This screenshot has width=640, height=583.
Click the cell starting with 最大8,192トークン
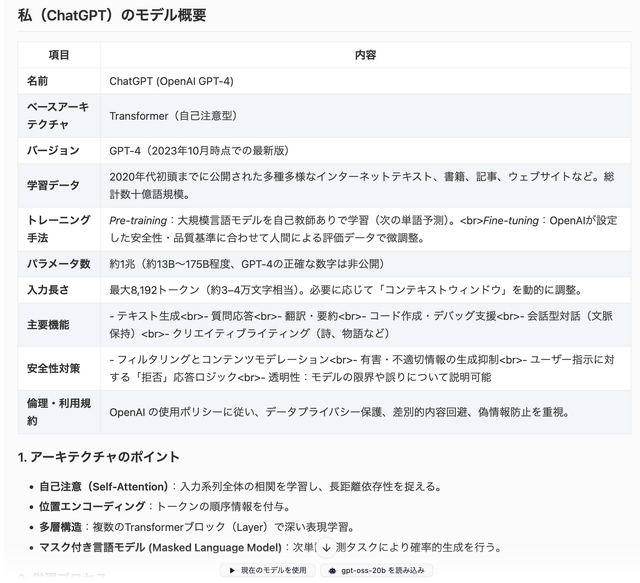tap(365, 290)
